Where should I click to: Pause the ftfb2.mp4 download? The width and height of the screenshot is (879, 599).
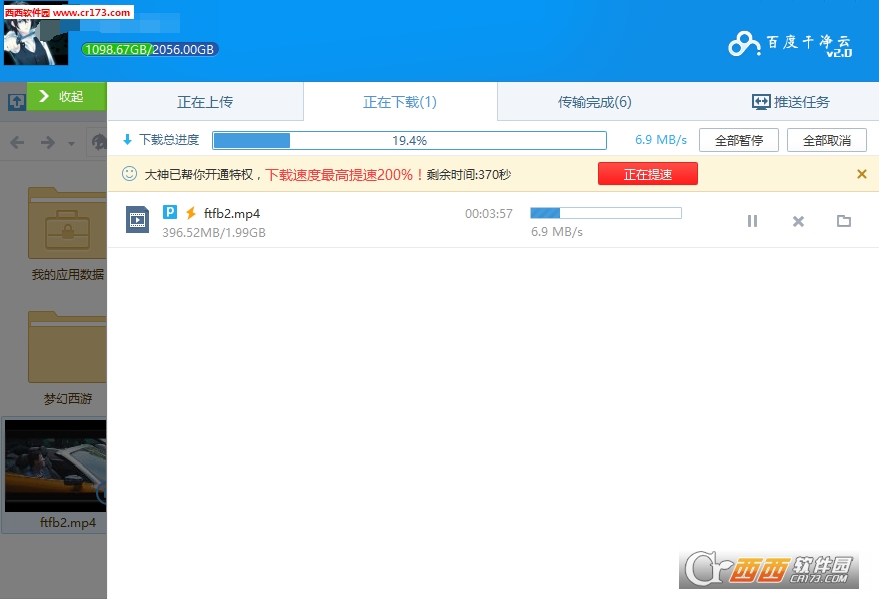click(x=752, y=221)
